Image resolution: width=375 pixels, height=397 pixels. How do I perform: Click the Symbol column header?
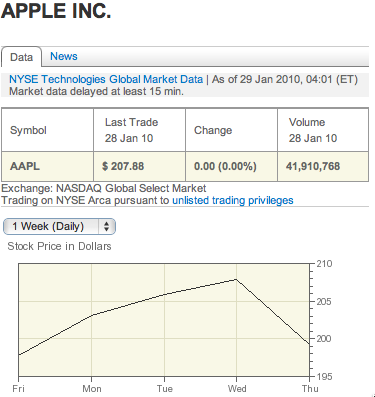click(48, 130)
